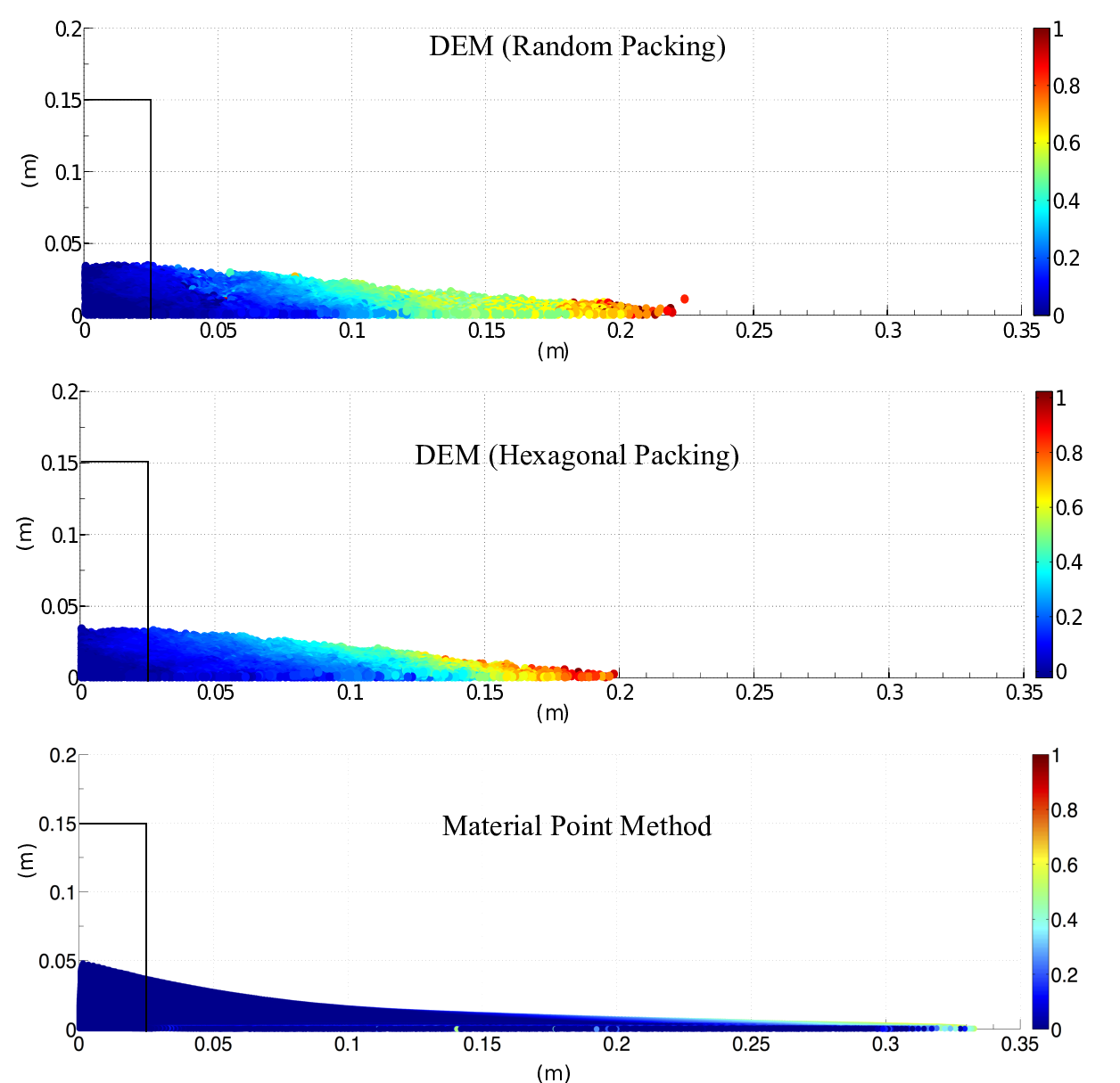Click the DEM (Random Packing) plot title
Viewport: 1120px width, 1083px height.
pyautogui.click(x=577, y=46)
